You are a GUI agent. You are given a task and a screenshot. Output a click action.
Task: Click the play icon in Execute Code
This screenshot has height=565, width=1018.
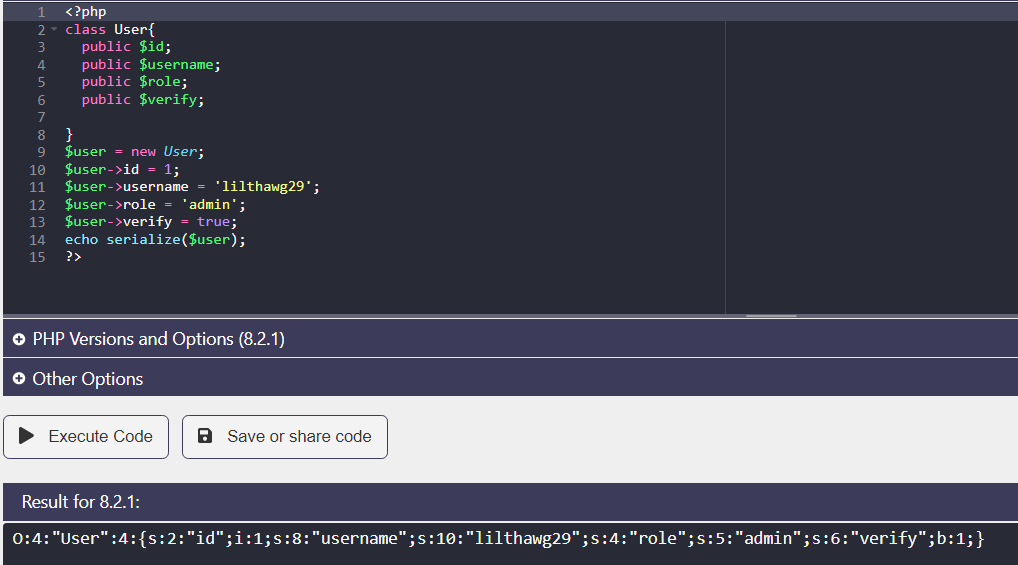[27, 436]
